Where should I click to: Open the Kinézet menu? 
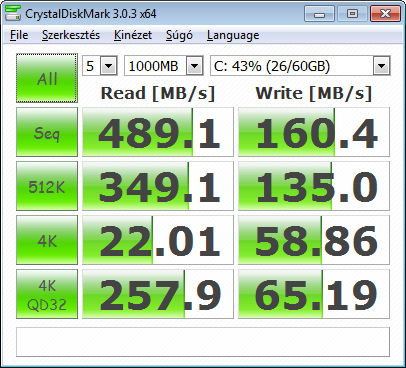(x=133, y=35)
